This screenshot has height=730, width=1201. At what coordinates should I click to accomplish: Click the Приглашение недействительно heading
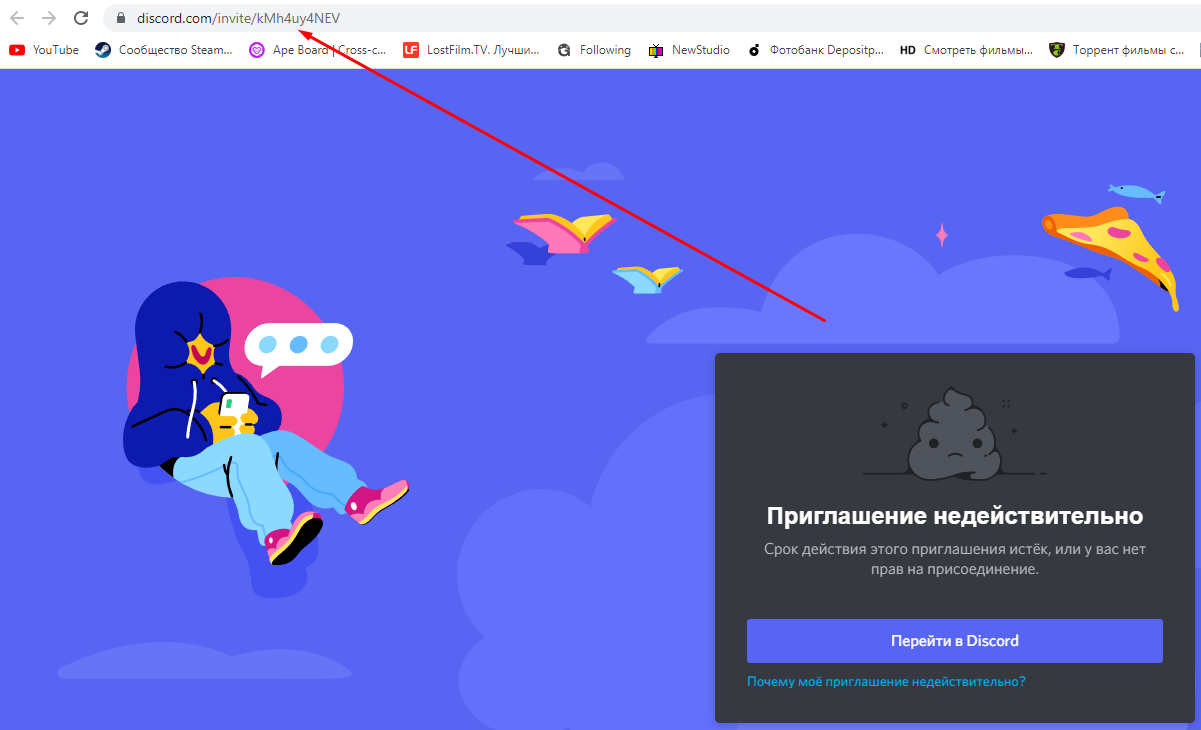coord(955,517)
